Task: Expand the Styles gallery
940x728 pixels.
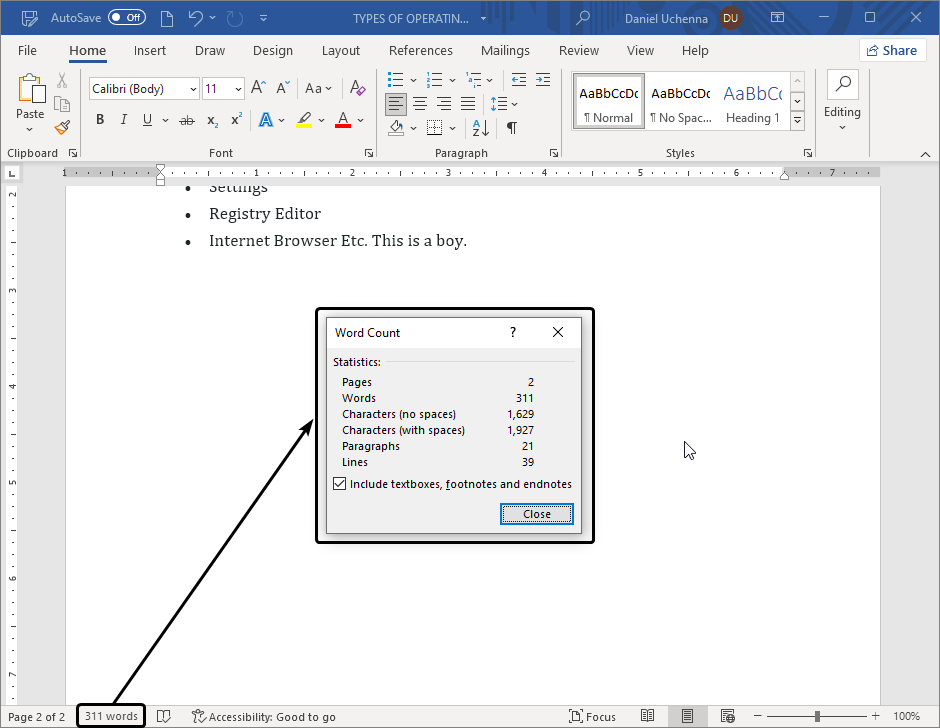Action: pos(797,120)
